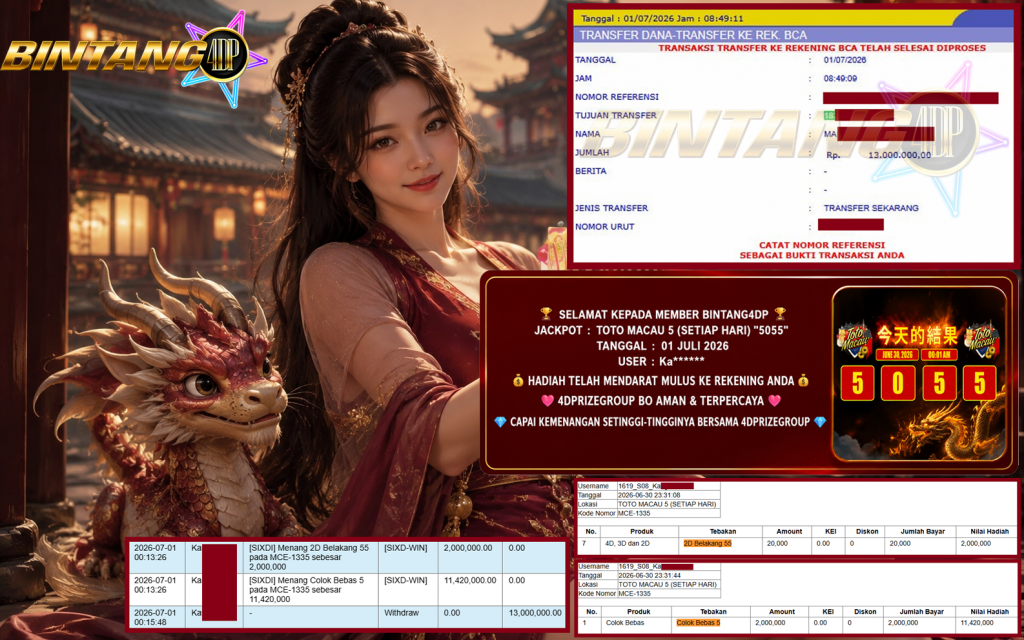Click the NAMA label in the receipt
1024x640 pixels.
pyautogui.click(x=587, y=133)
